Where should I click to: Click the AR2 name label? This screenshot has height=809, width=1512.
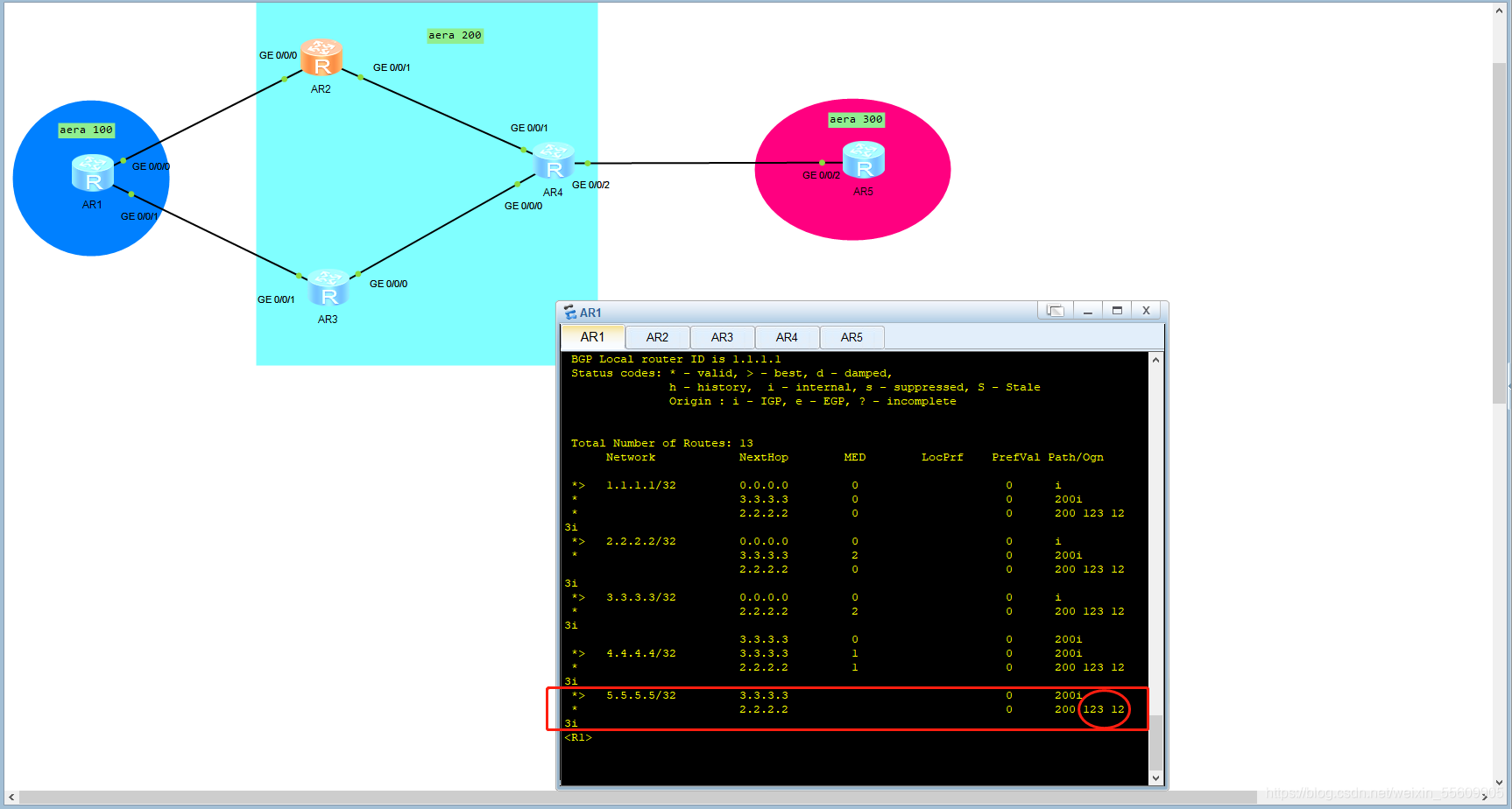coord(321,89)
